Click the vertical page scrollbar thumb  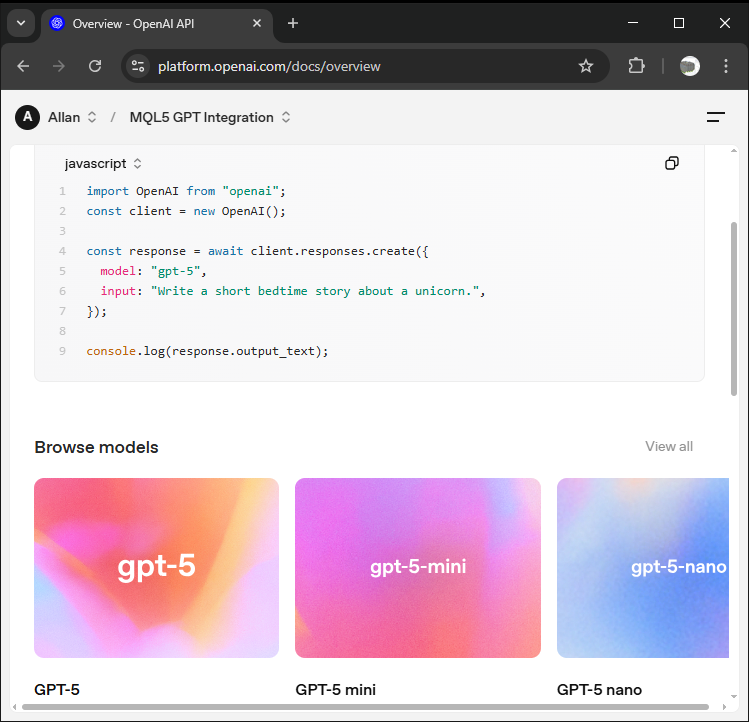(x=734, y=309)
